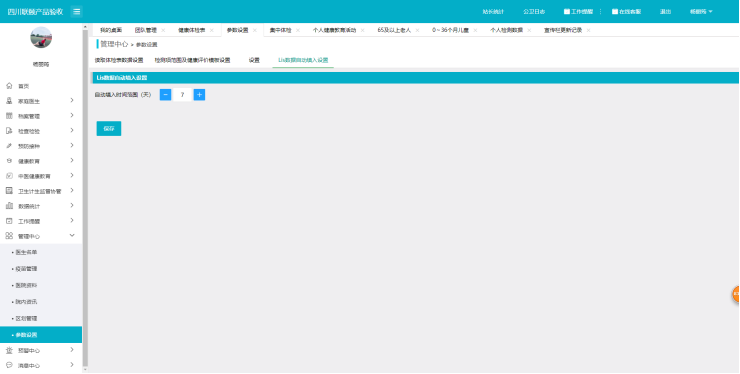Select the 消息中心 chat bubble icon

pyautogui.click(x=9, y=365)
